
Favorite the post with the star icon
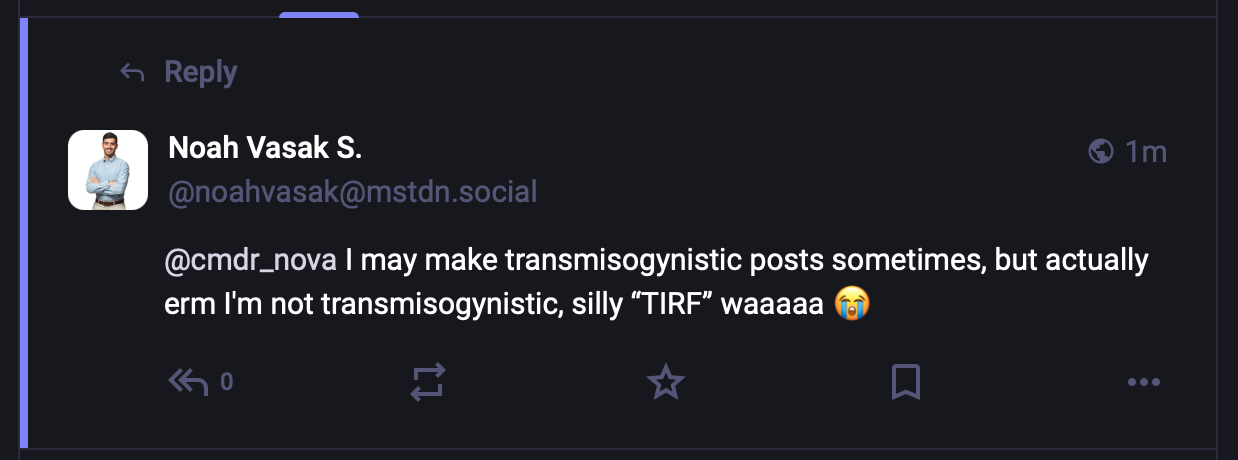coord(665,381)
